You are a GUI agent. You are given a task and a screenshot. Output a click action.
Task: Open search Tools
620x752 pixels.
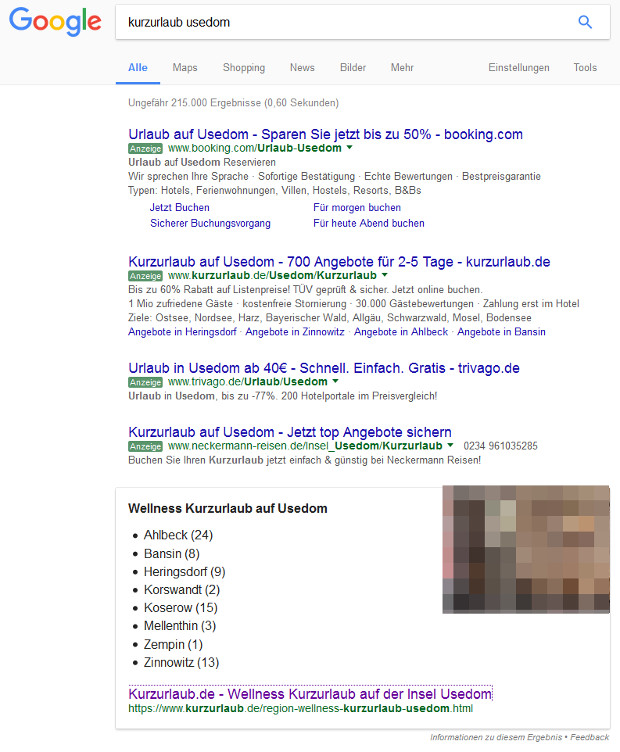pyautogui.click(x=585, y=68)
